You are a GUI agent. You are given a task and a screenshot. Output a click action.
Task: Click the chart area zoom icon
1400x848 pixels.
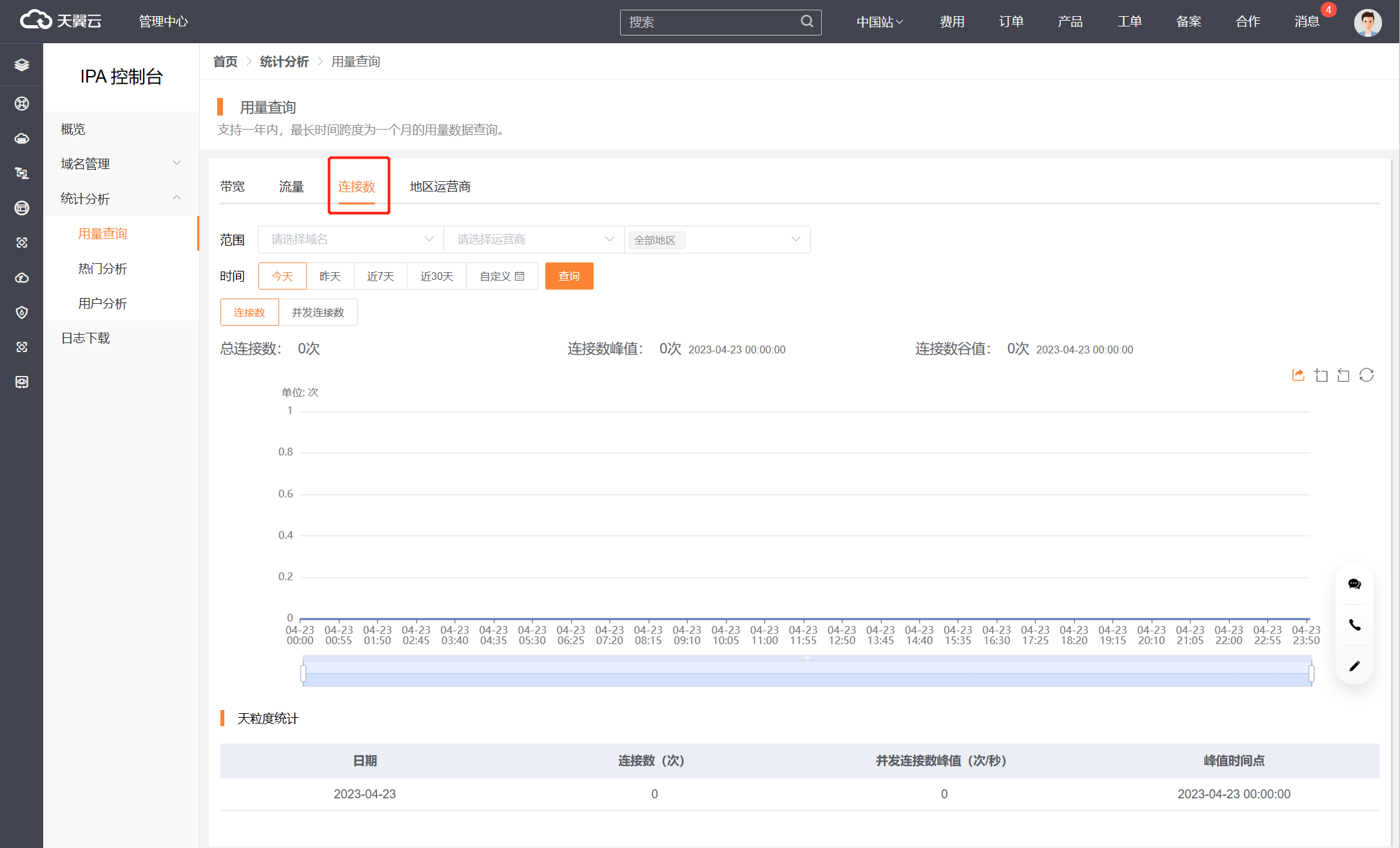click(x=1321, y=375)
